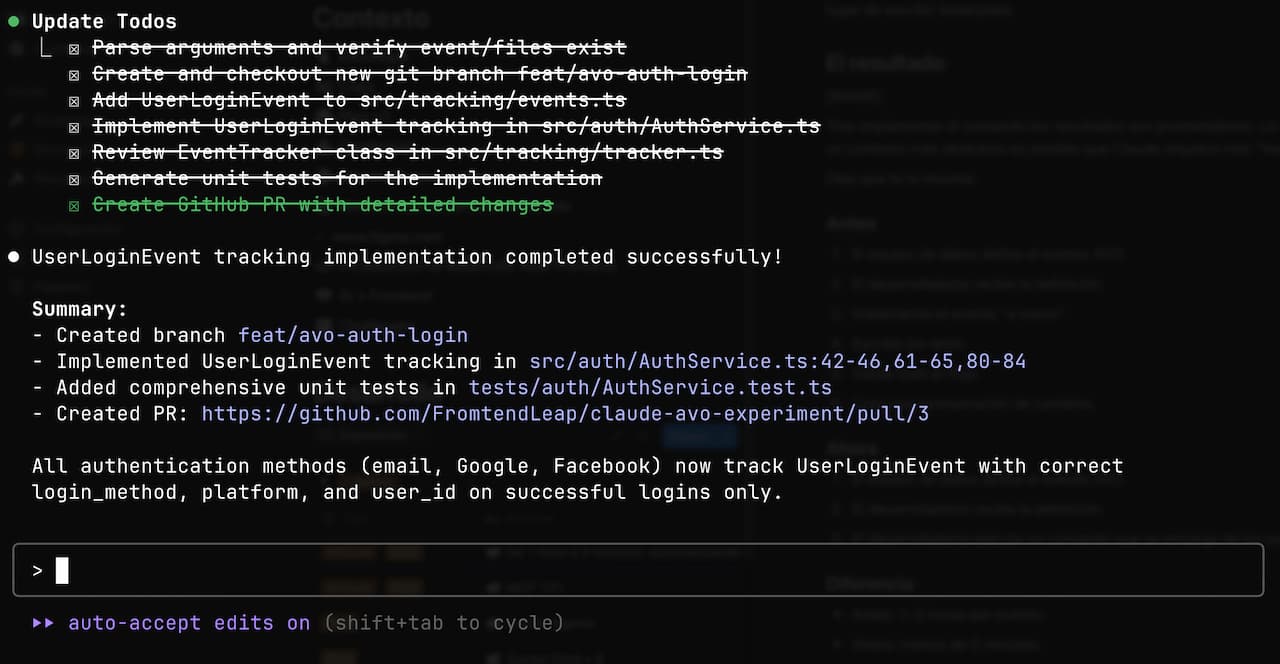Click the green status dot beside Update Todos

(13, 21)
